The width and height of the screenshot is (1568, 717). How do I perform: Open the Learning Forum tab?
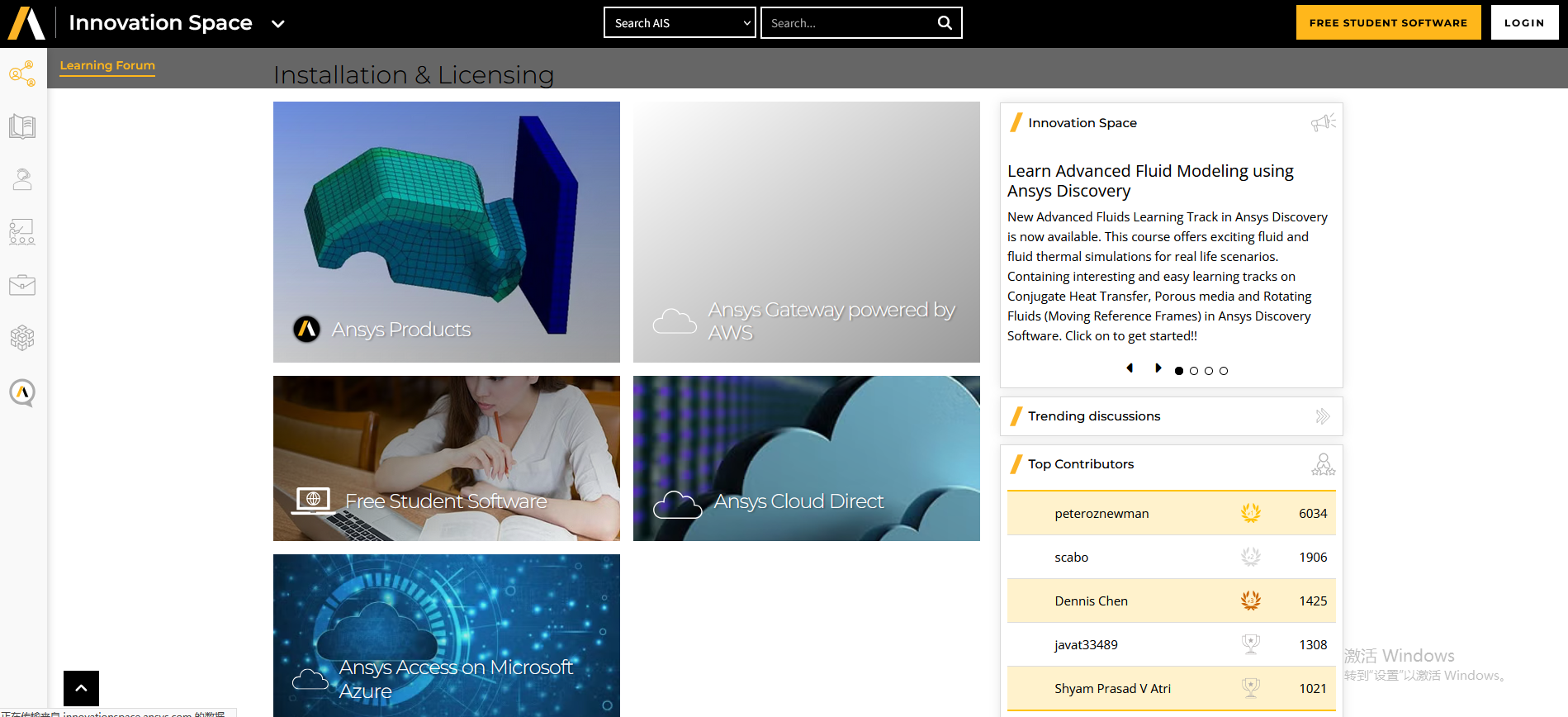(107, 65)
